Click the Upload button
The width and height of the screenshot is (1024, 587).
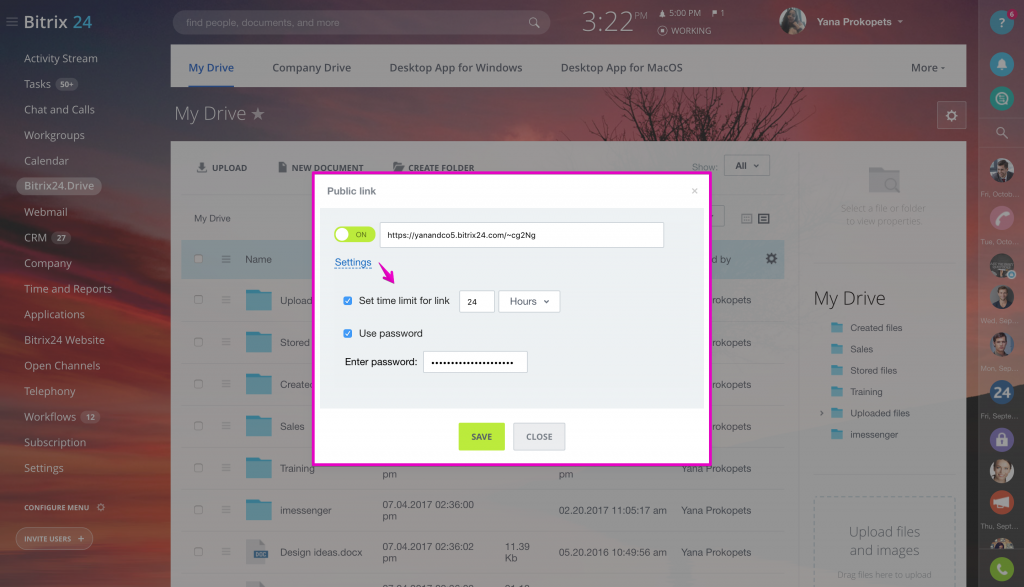[222, 168]
